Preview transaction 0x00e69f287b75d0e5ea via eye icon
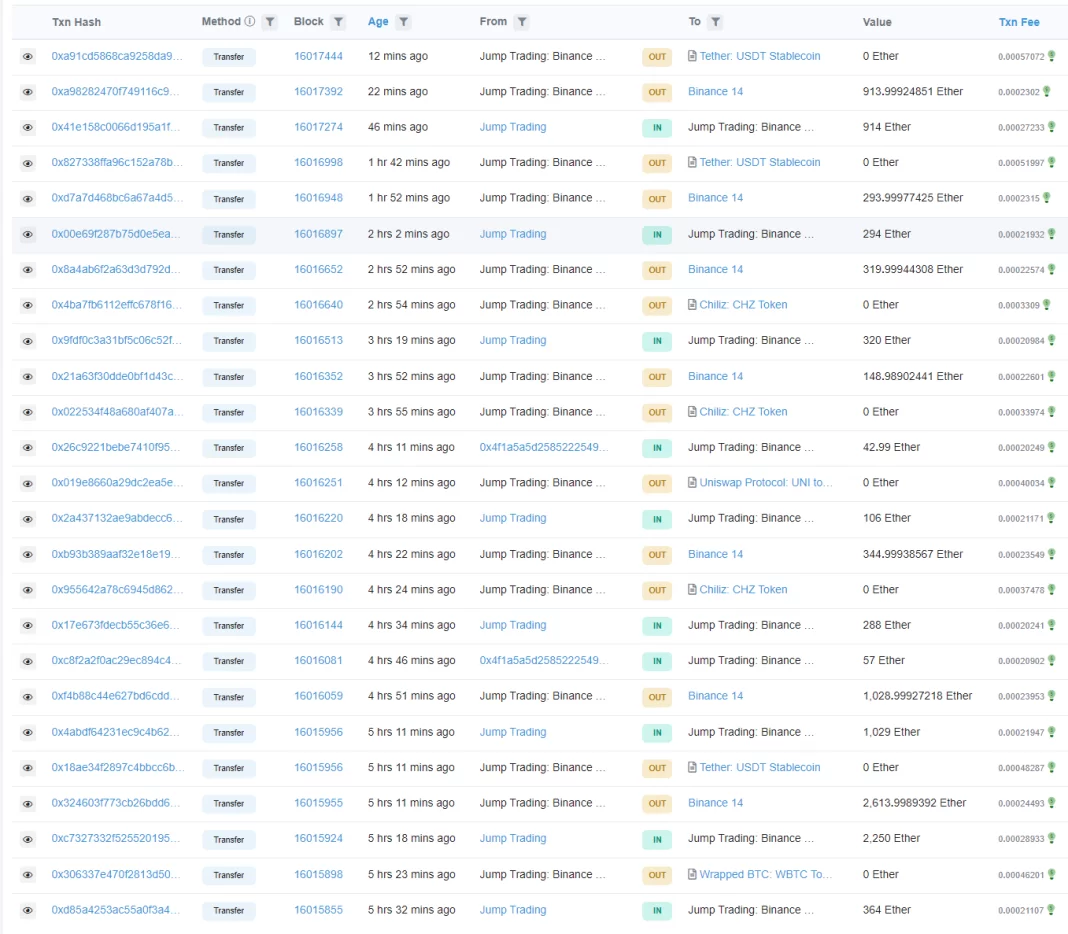 tap(28, 235)
